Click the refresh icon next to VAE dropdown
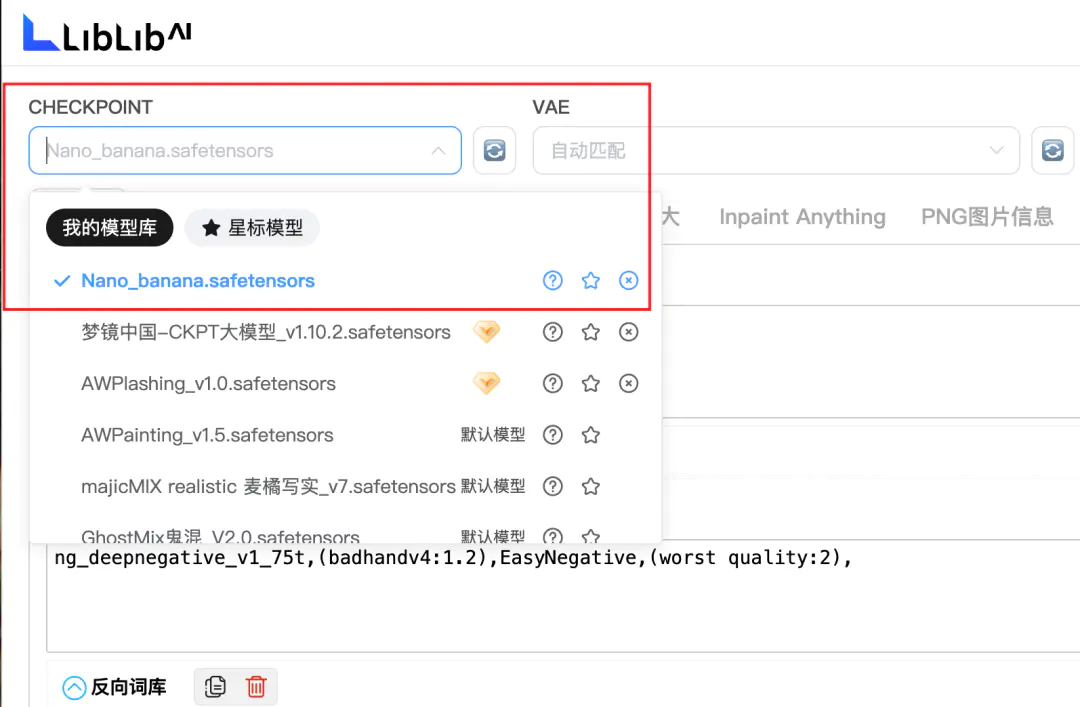Viewport: 1080px width, 707px height. 1052,150
